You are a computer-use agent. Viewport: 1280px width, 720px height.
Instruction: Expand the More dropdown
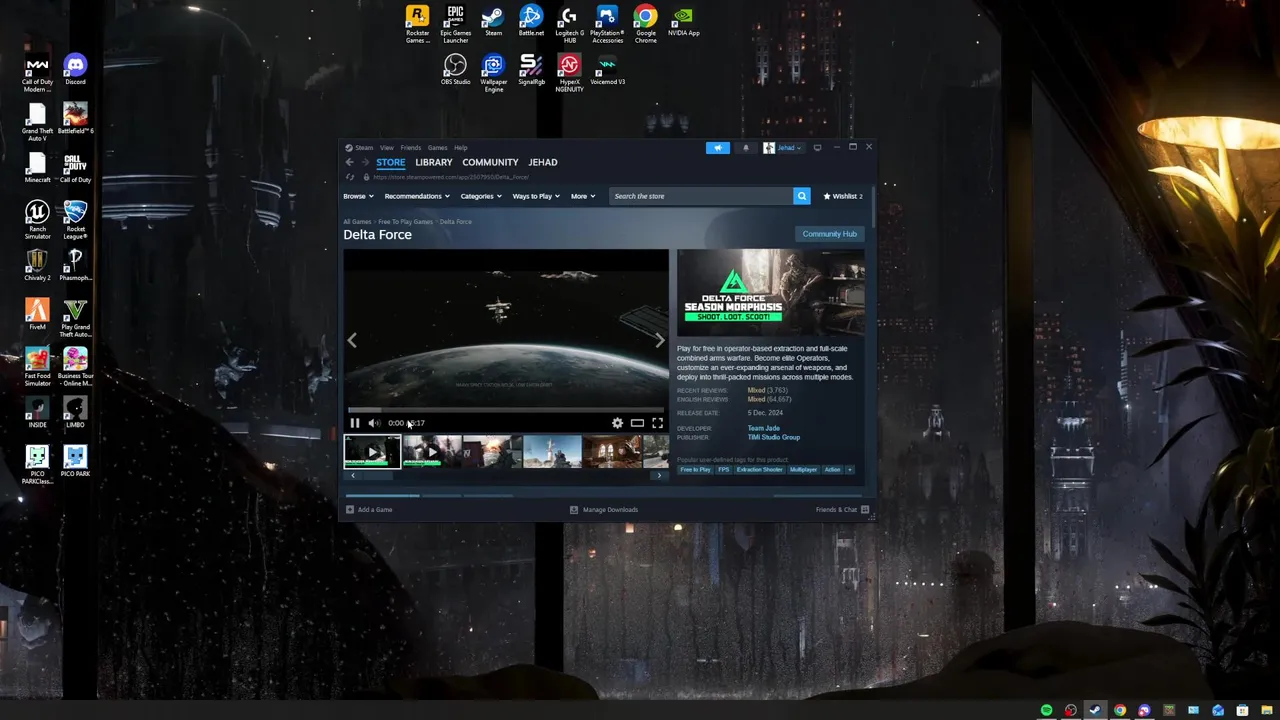(x=583, y=196)
